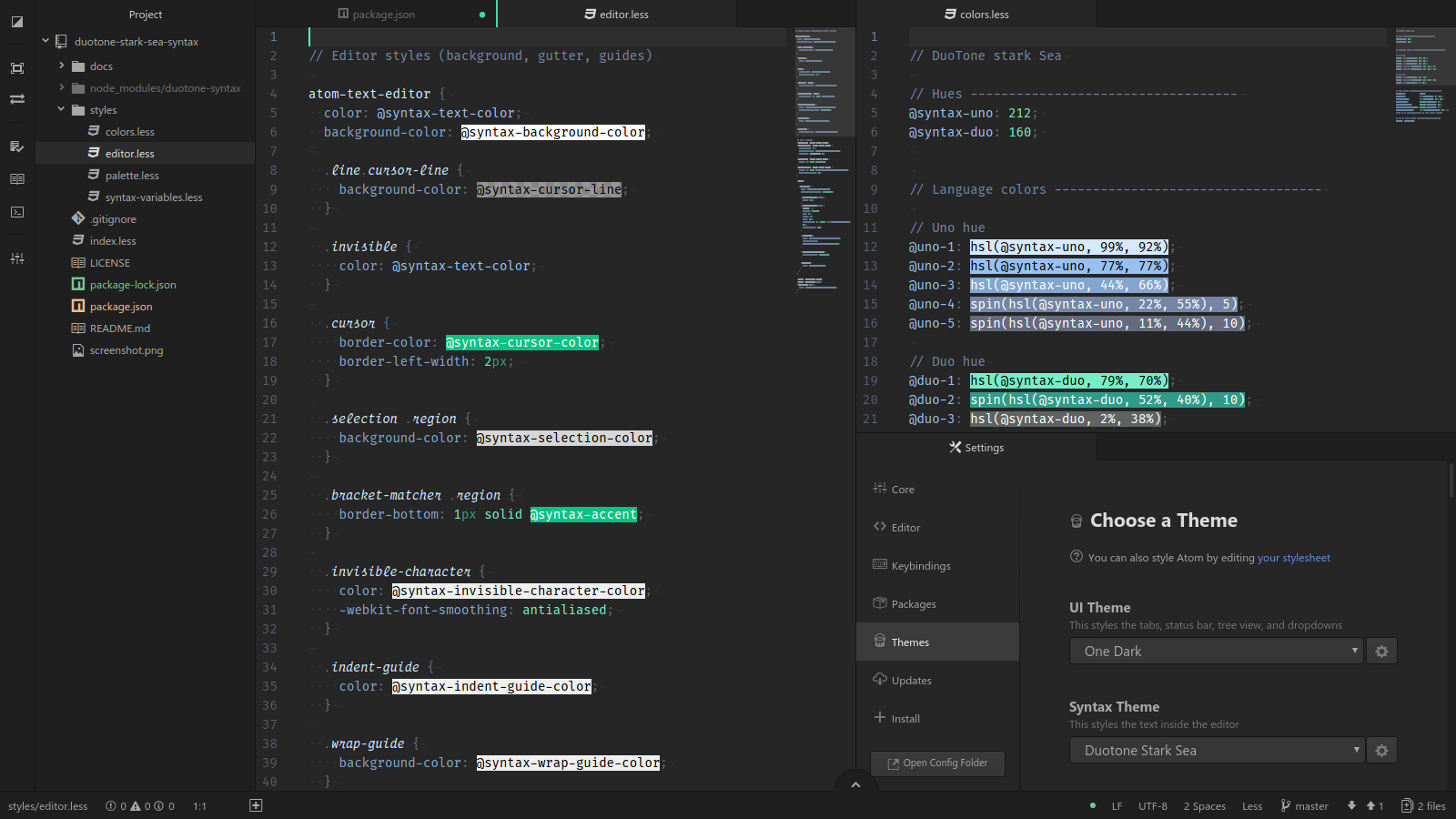
Task: Click the @duo-1 hsl color preview
Action: 1068,380
